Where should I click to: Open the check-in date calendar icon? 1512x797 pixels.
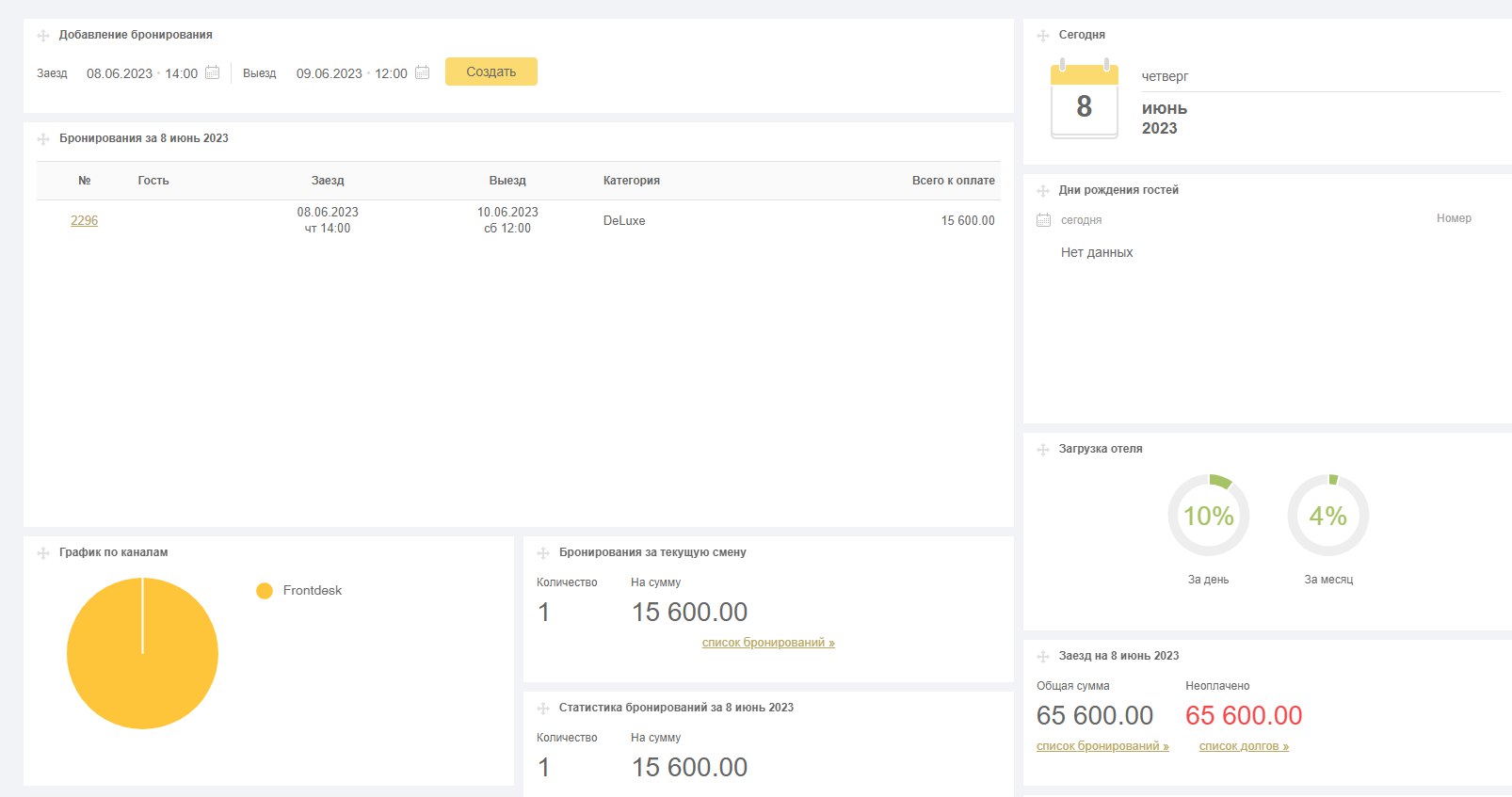click(x=212, y=72)
